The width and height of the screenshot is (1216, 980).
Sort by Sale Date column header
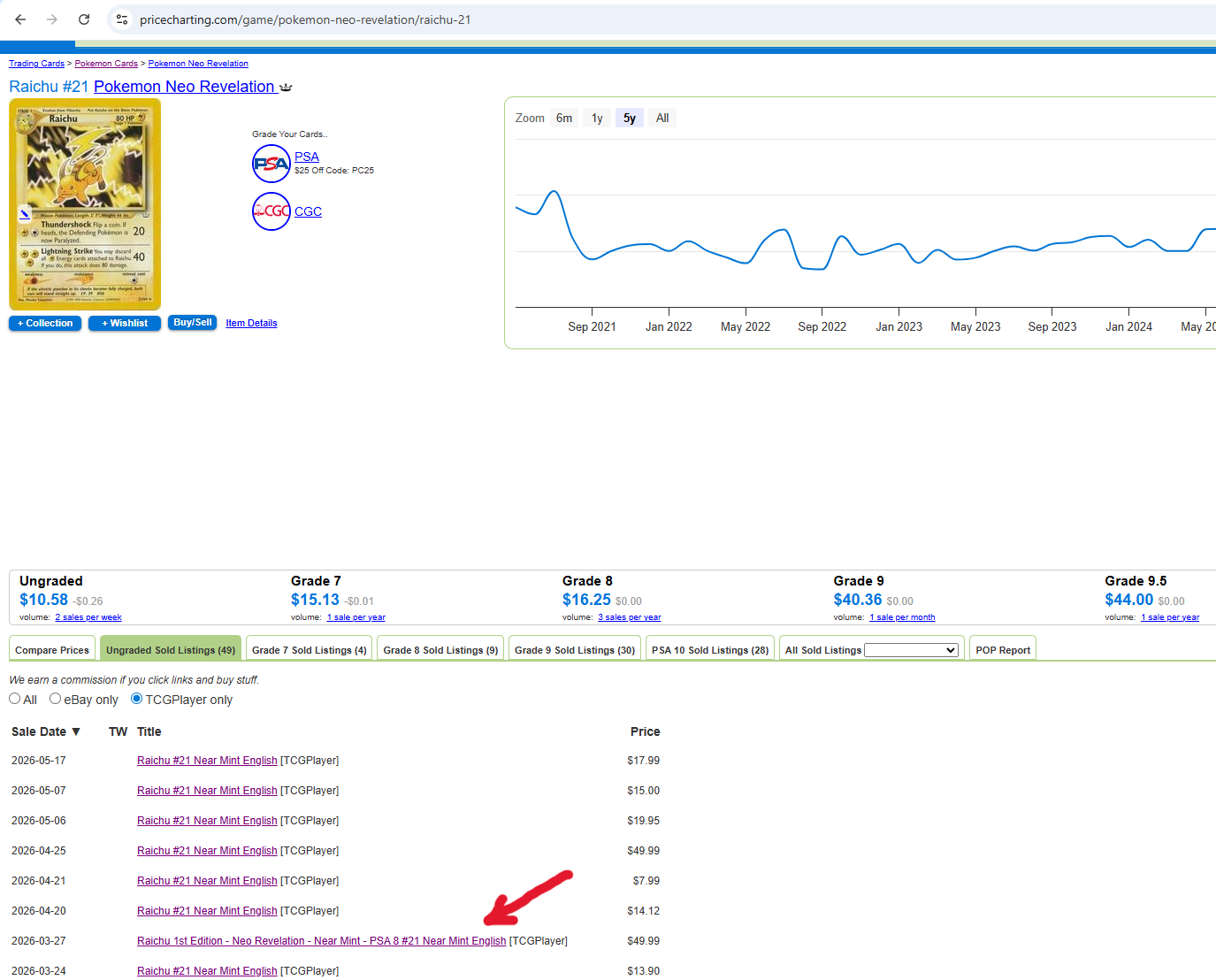pyautogui.click(x=46, y=731)
